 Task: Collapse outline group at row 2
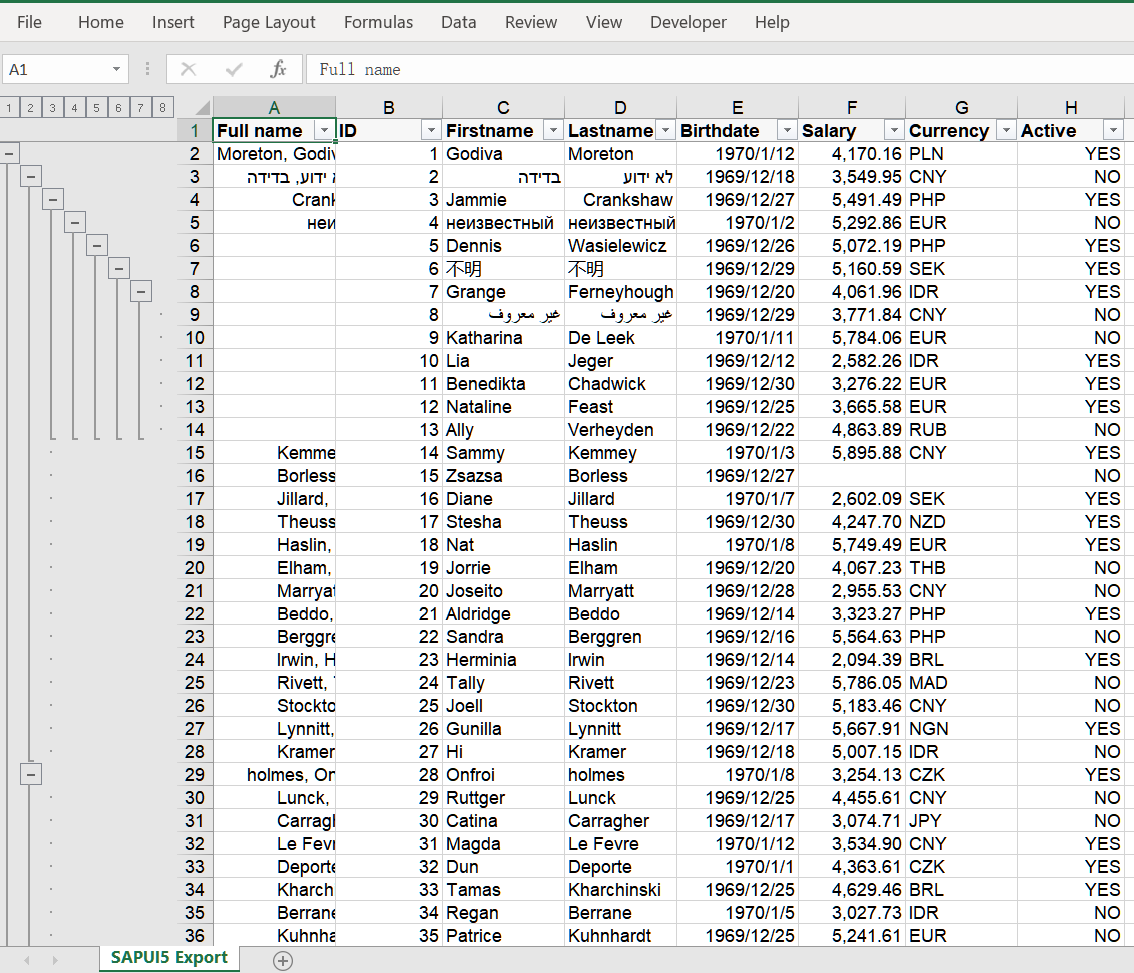pyautogui.click(x=9, y=153)
